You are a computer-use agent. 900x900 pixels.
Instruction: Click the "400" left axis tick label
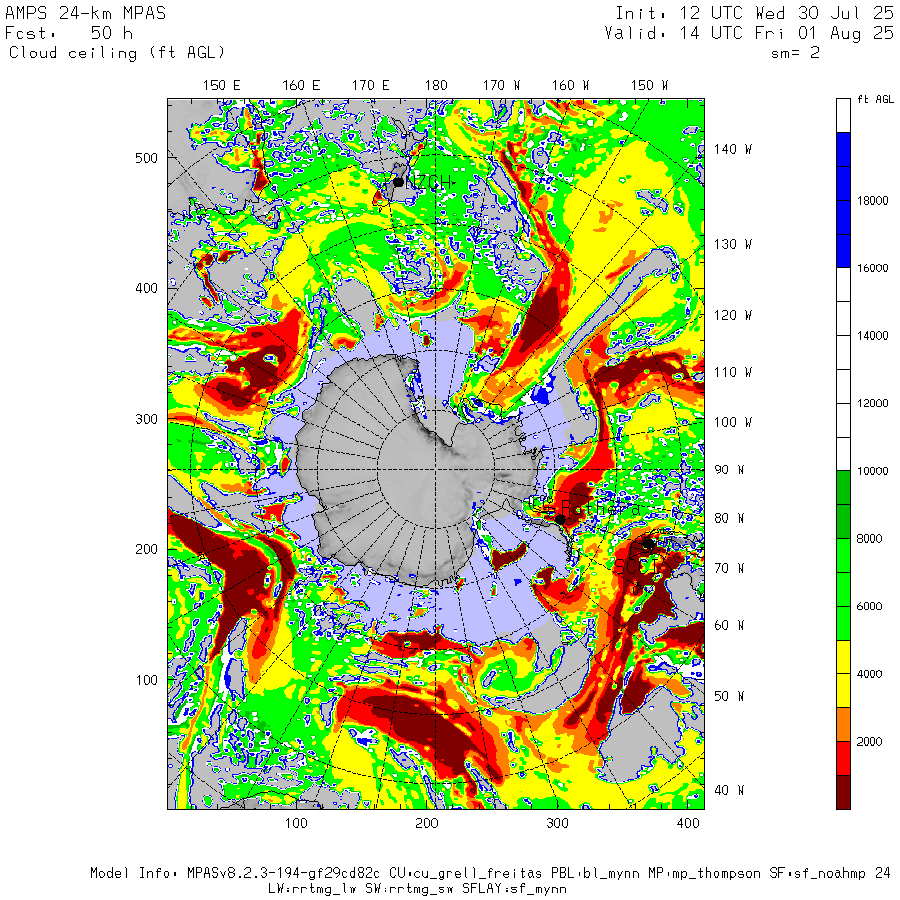point(146,288)
